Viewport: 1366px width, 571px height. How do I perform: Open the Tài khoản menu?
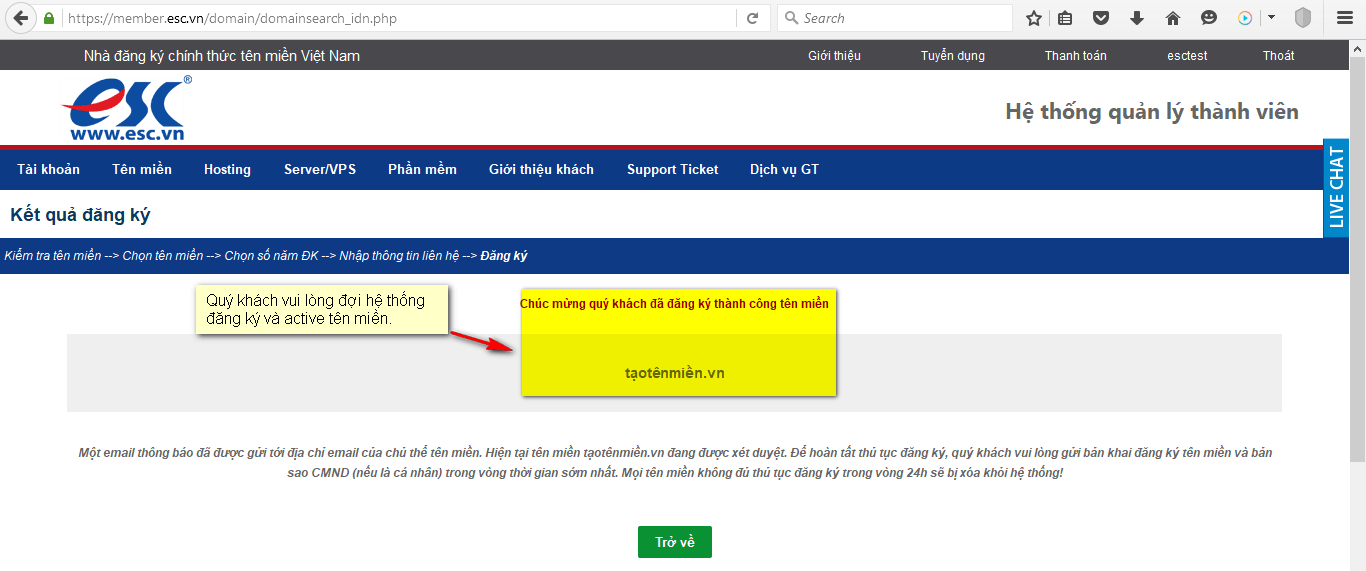point(48,169)
